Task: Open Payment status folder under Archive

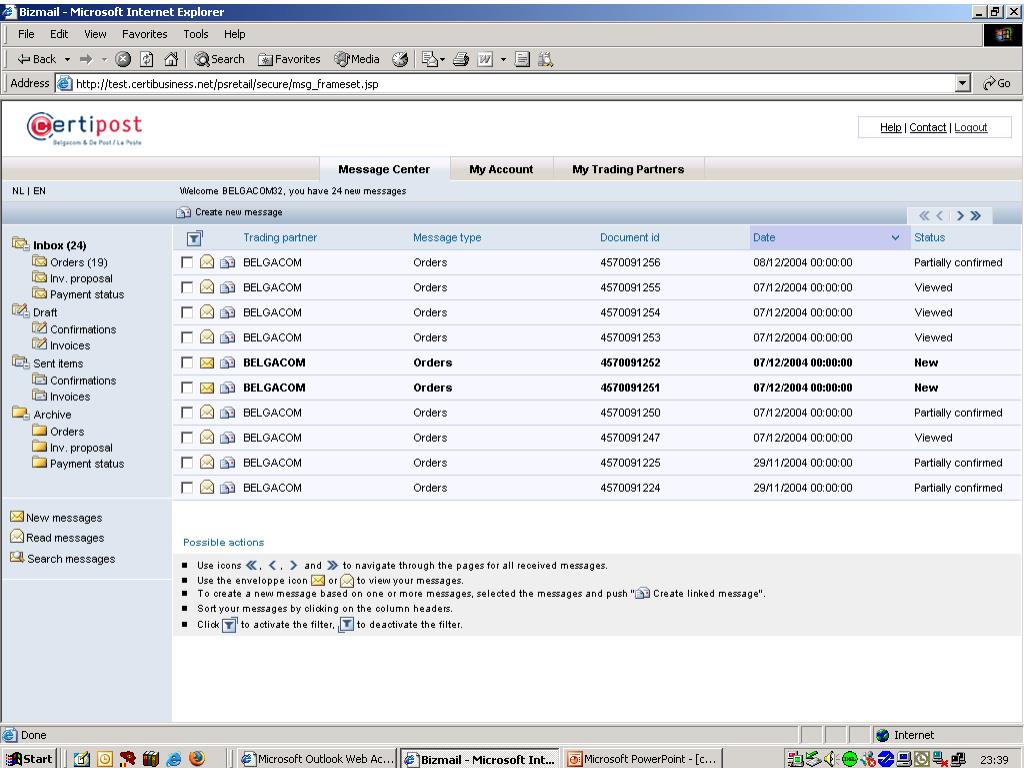Action: (87, 464)
